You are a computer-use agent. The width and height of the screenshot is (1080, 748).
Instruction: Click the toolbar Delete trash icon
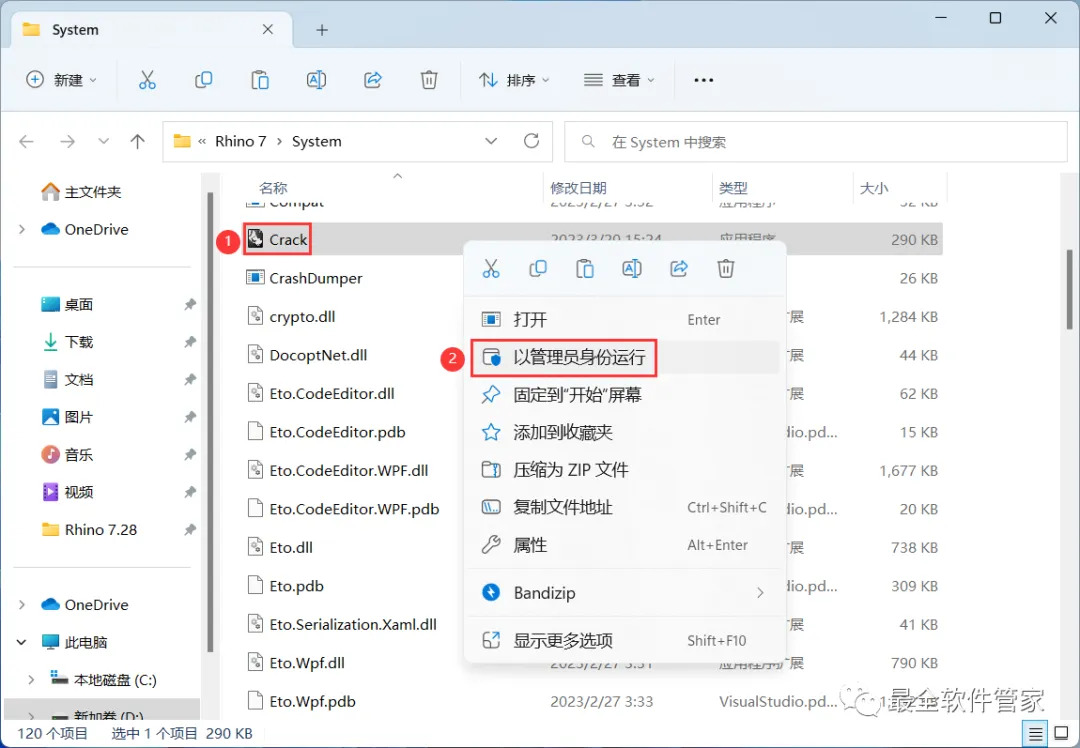pos(429,80)
